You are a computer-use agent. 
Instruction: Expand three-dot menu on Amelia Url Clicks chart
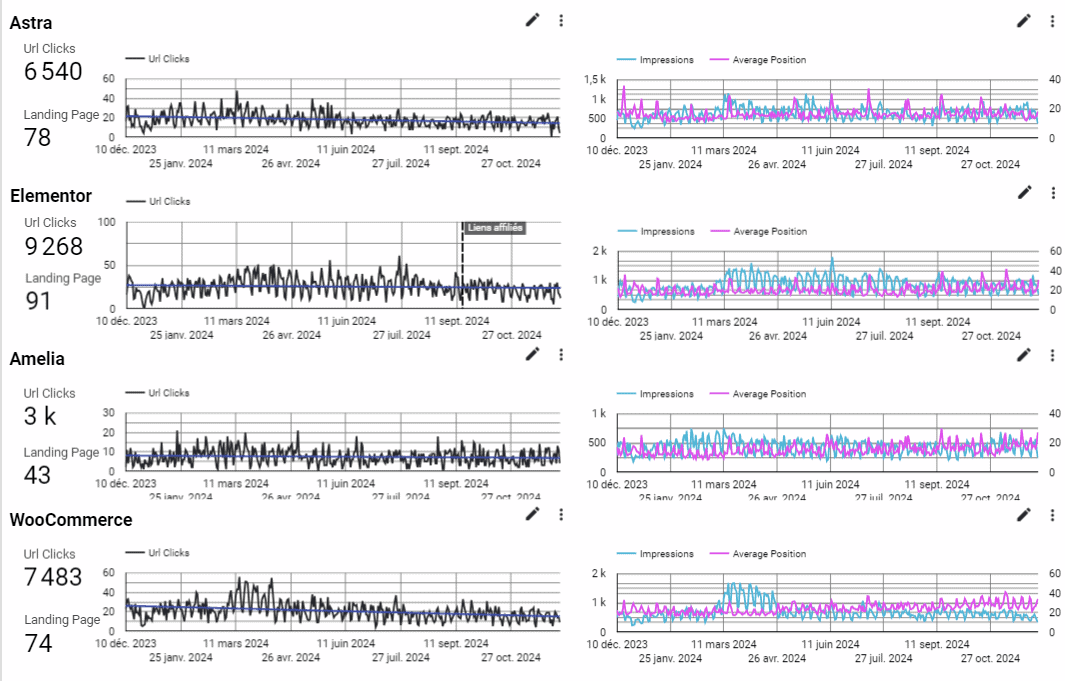(561, 354)
